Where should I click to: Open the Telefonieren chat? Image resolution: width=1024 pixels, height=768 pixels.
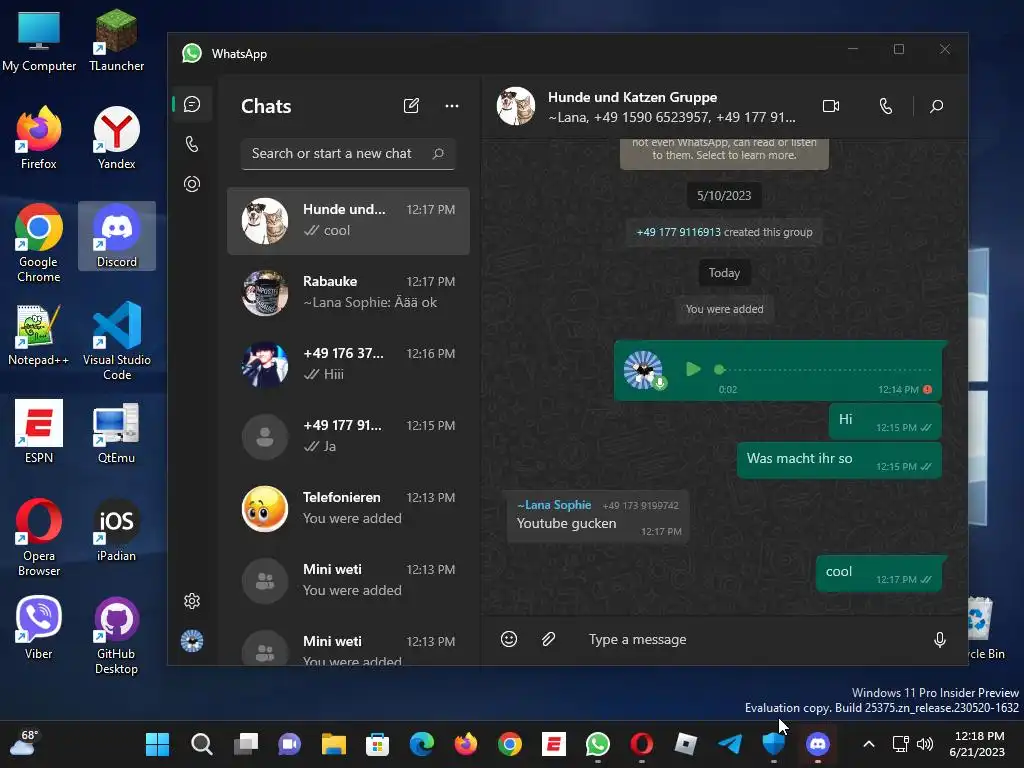[x=348, y=508]
